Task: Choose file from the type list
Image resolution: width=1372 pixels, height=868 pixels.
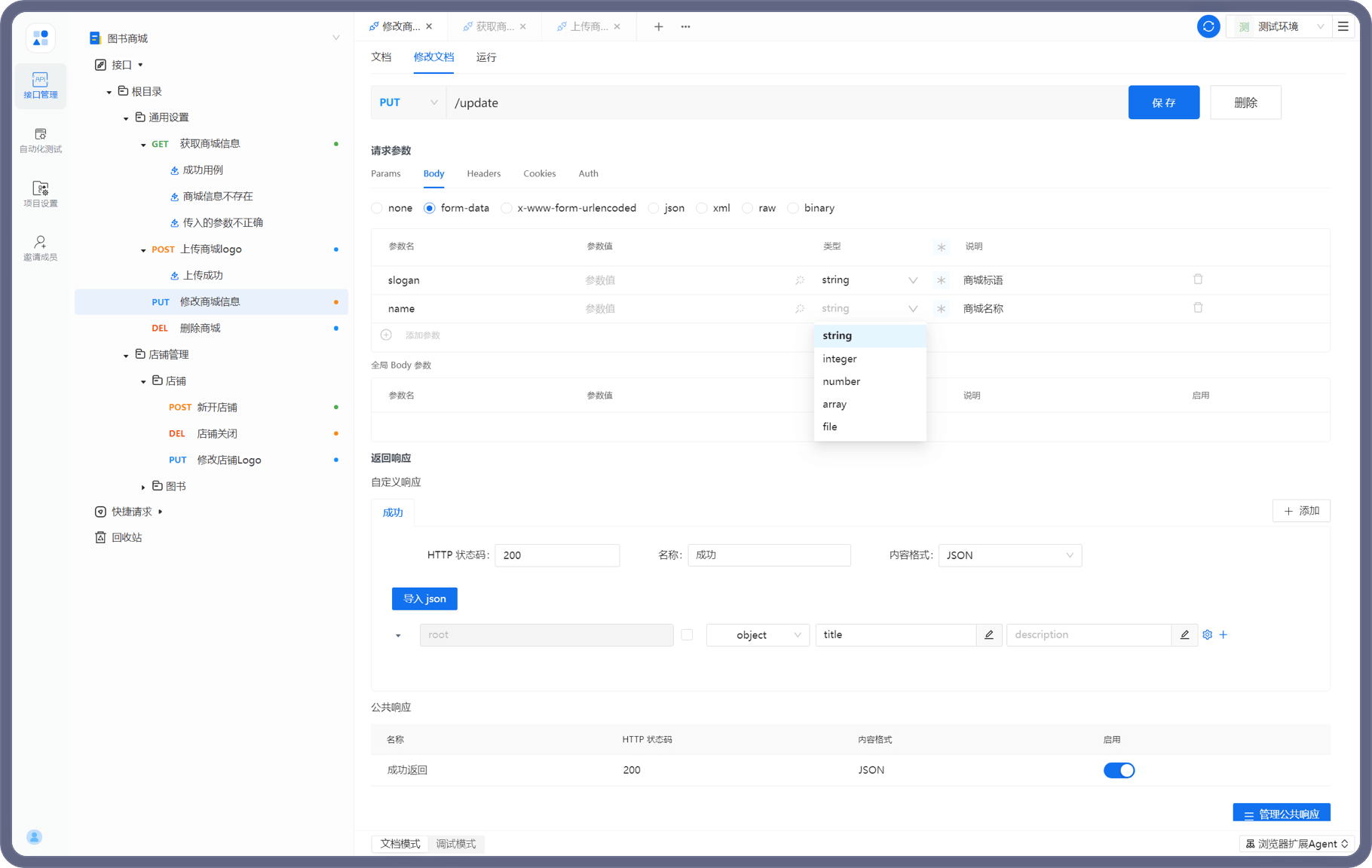Action: [x=870, y=426]
